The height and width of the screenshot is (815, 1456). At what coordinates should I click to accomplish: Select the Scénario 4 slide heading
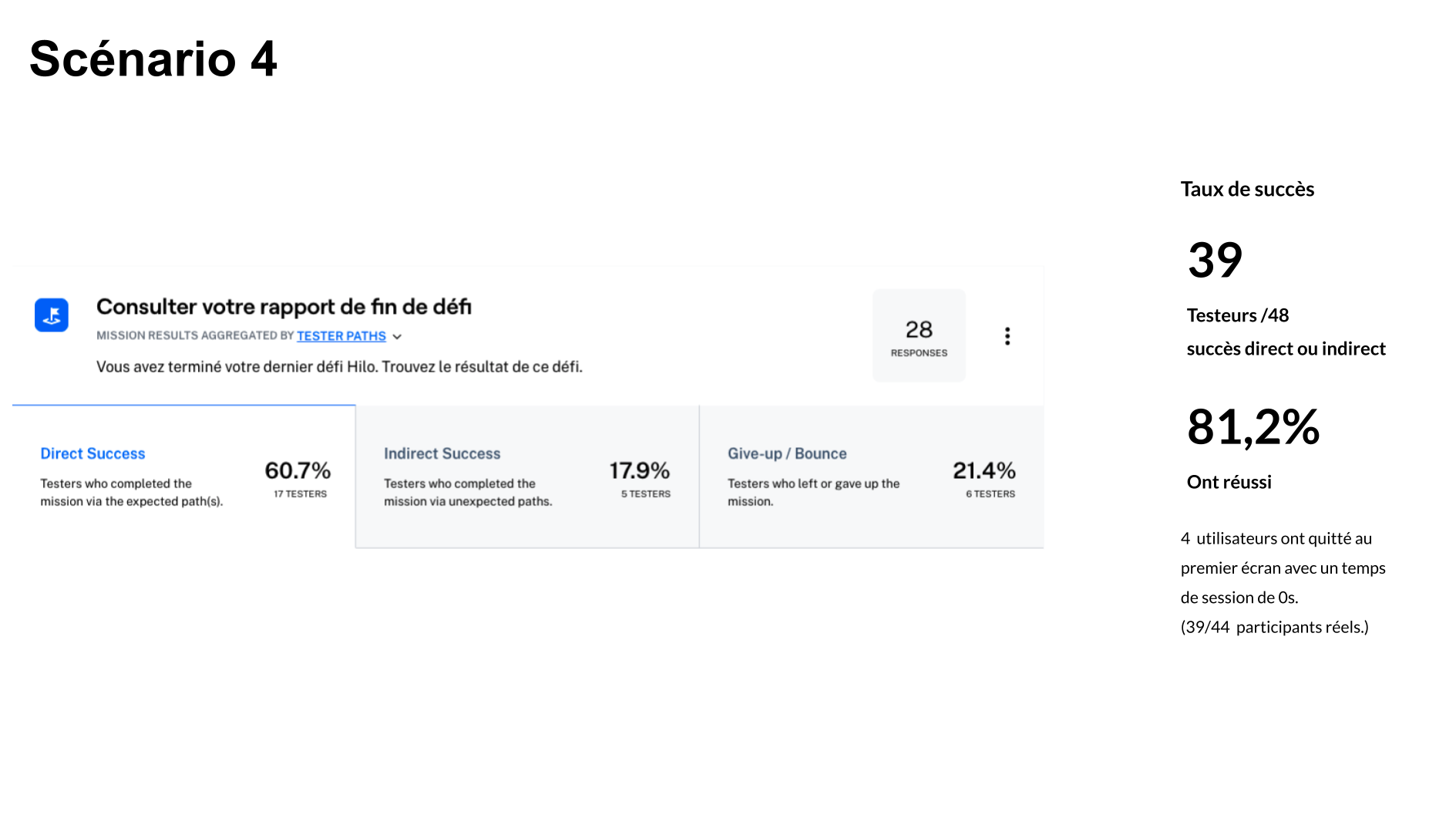[153, 59]
